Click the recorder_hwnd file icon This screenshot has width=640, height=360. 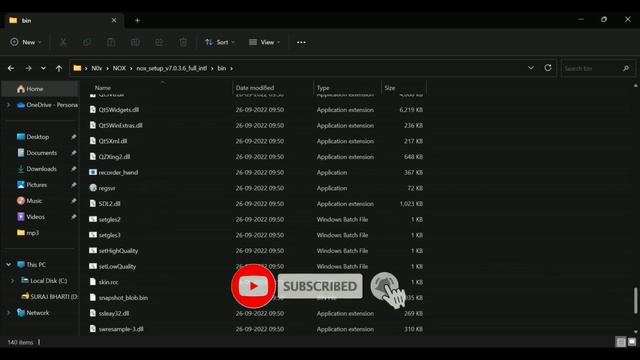[93, 172]
